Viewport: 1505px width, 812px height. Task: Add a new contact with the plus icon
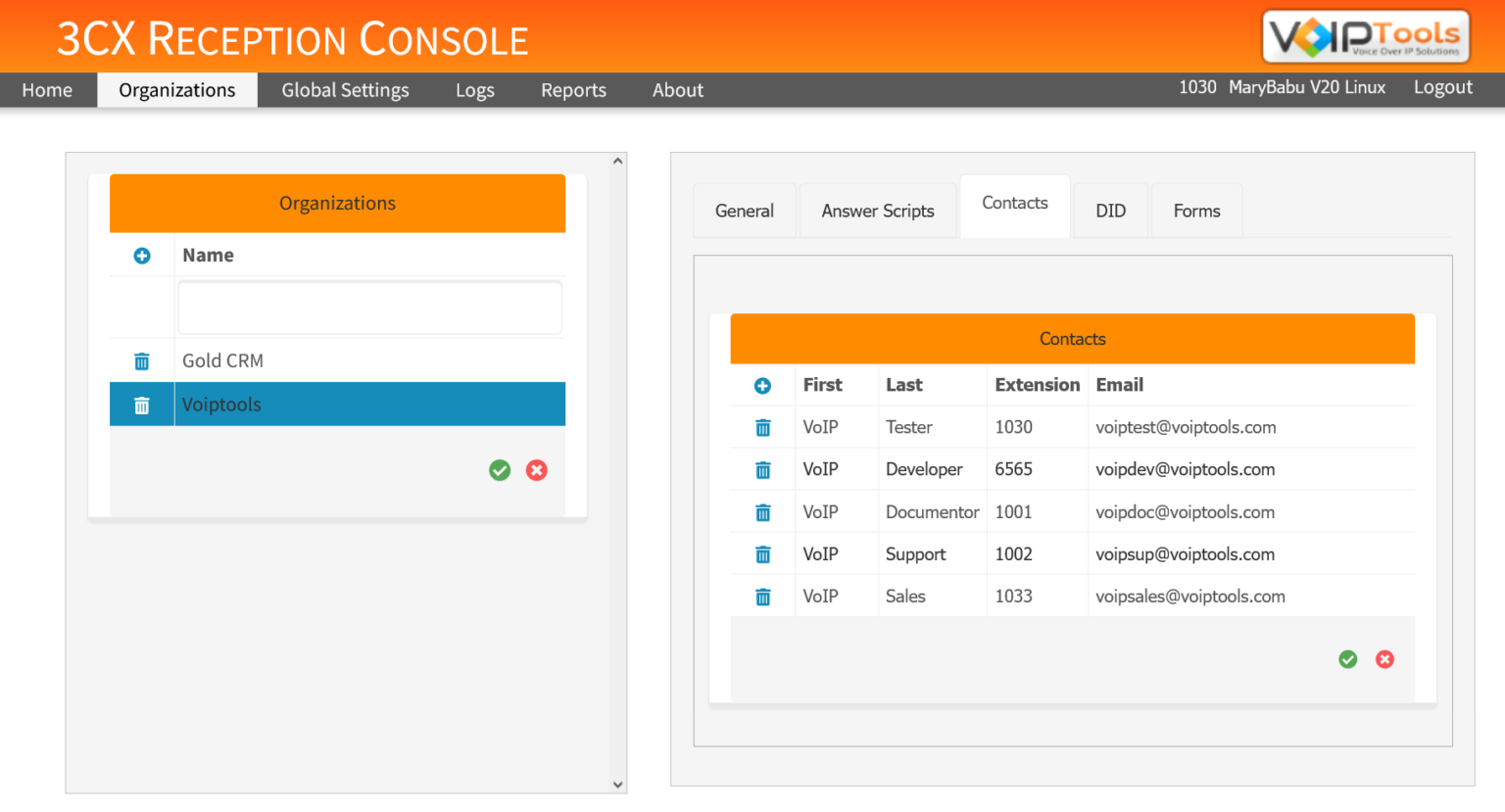[x=762, y=385]
